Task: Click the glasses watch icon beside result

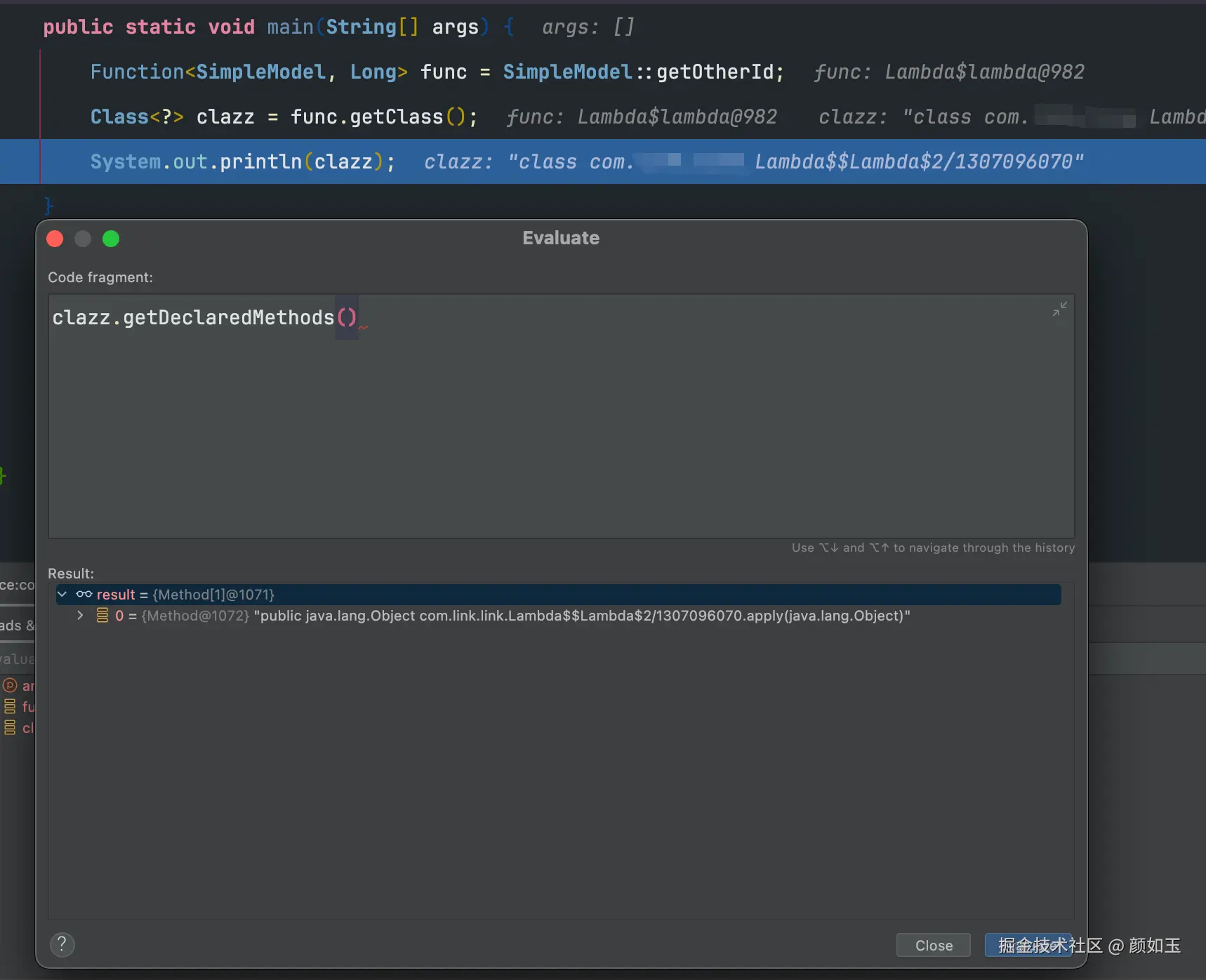Action: (x=84, y=595)
